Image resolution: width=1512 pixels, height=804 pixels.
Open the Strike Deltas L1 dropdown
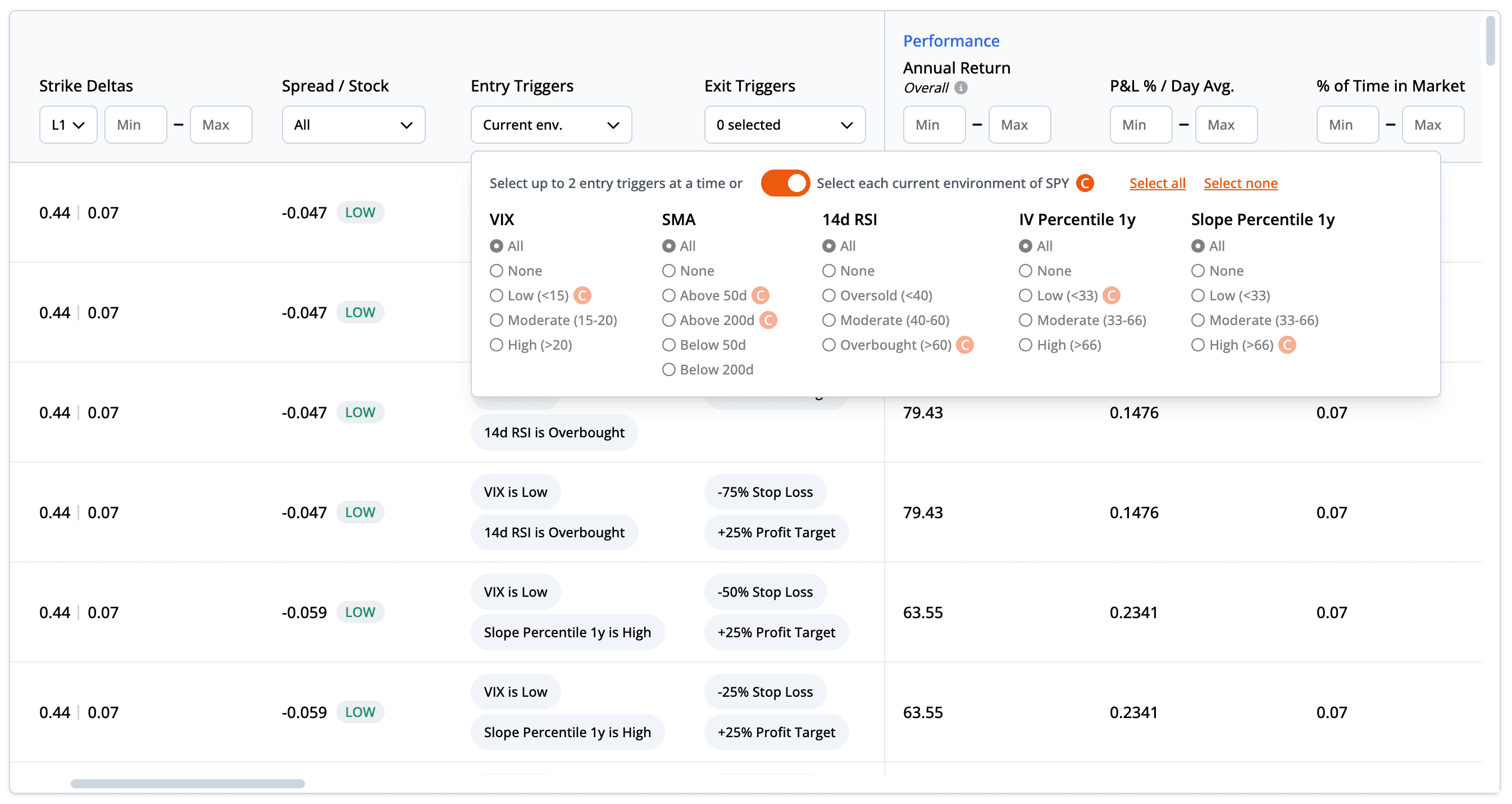tap(68, 125)
